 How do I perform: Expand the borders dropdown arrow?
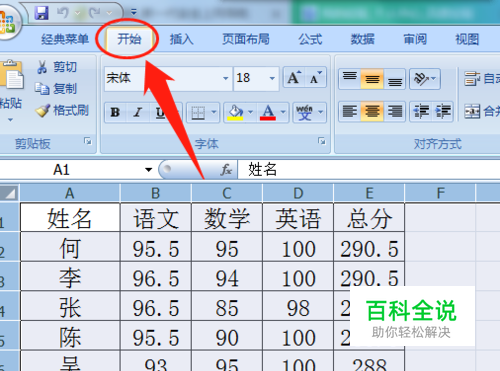click(214, 113)
